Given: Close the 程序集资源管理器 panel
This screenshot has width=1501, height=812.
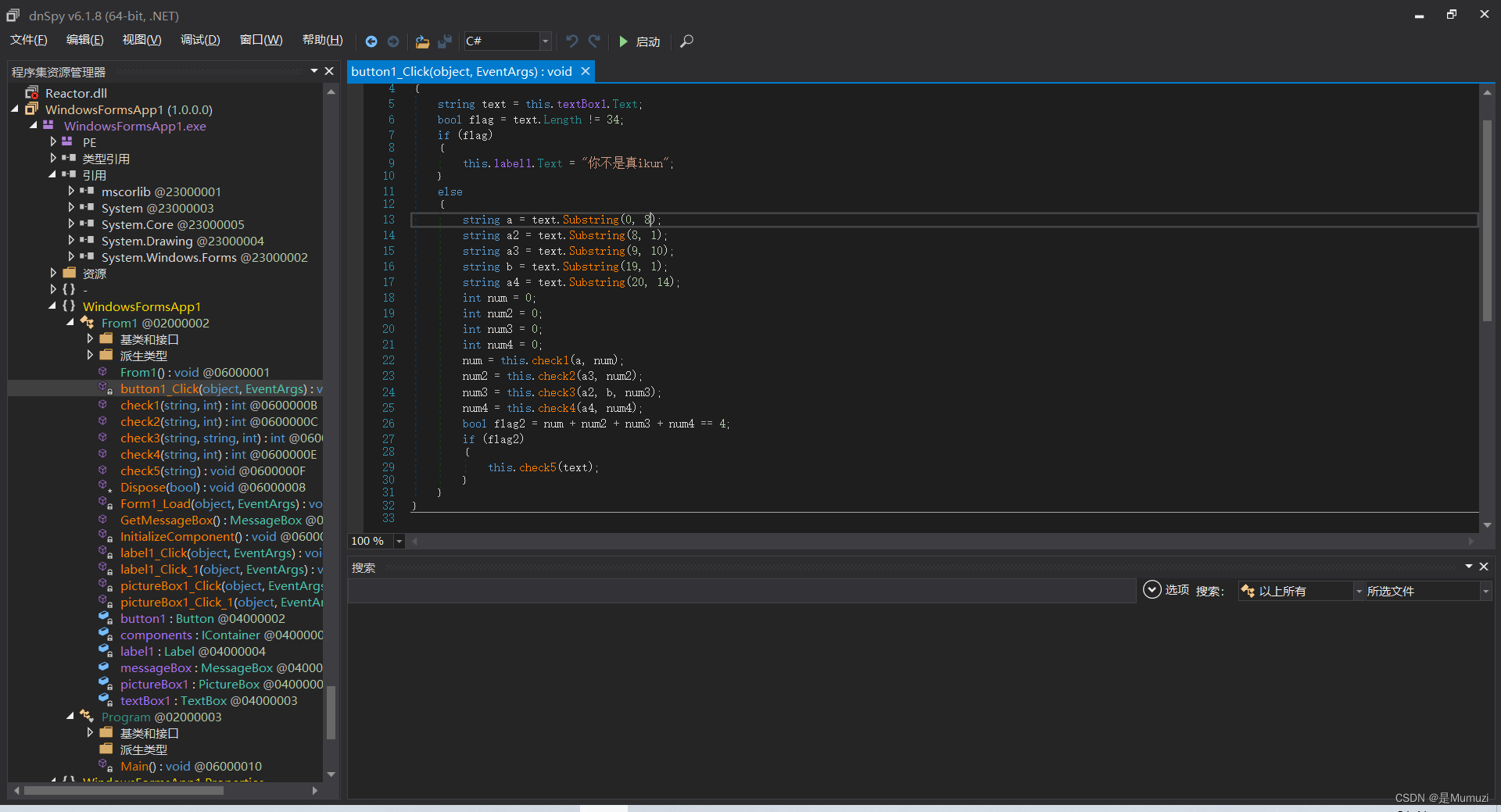Looking at the screenshot, I should click(329, 71).
